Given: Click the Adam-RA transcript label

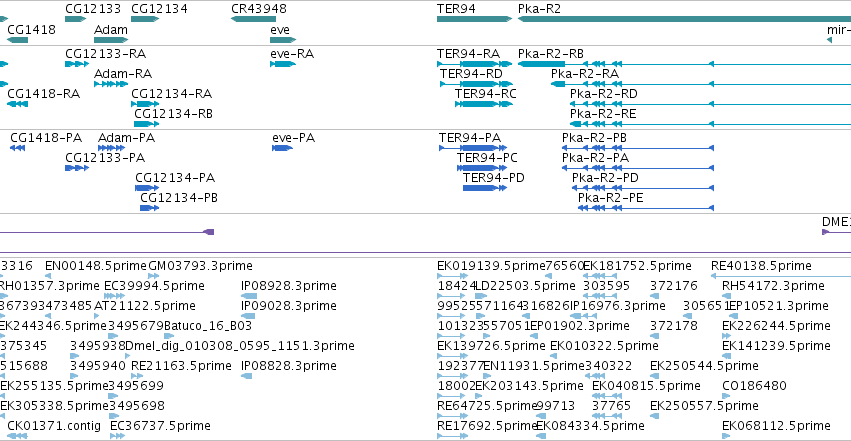Looking at the screenshot, I should pyautogui.click(x=123, y=74).
